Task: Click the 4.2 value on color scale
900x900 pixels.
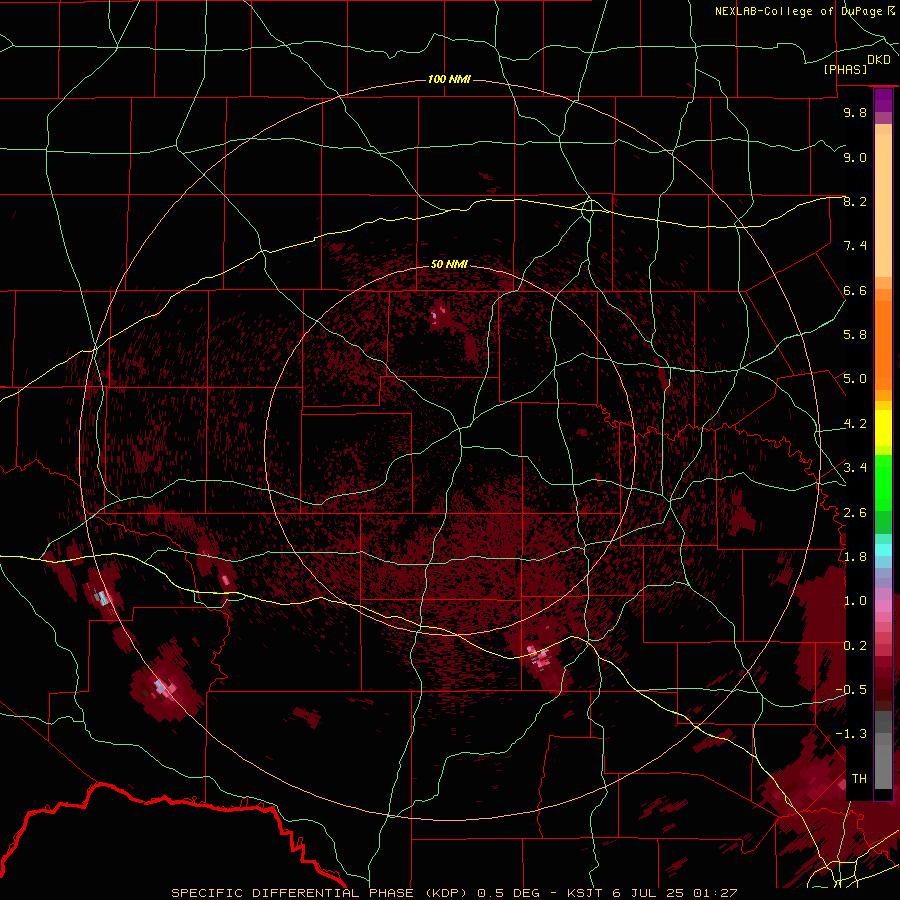Action: click(855, 424)
